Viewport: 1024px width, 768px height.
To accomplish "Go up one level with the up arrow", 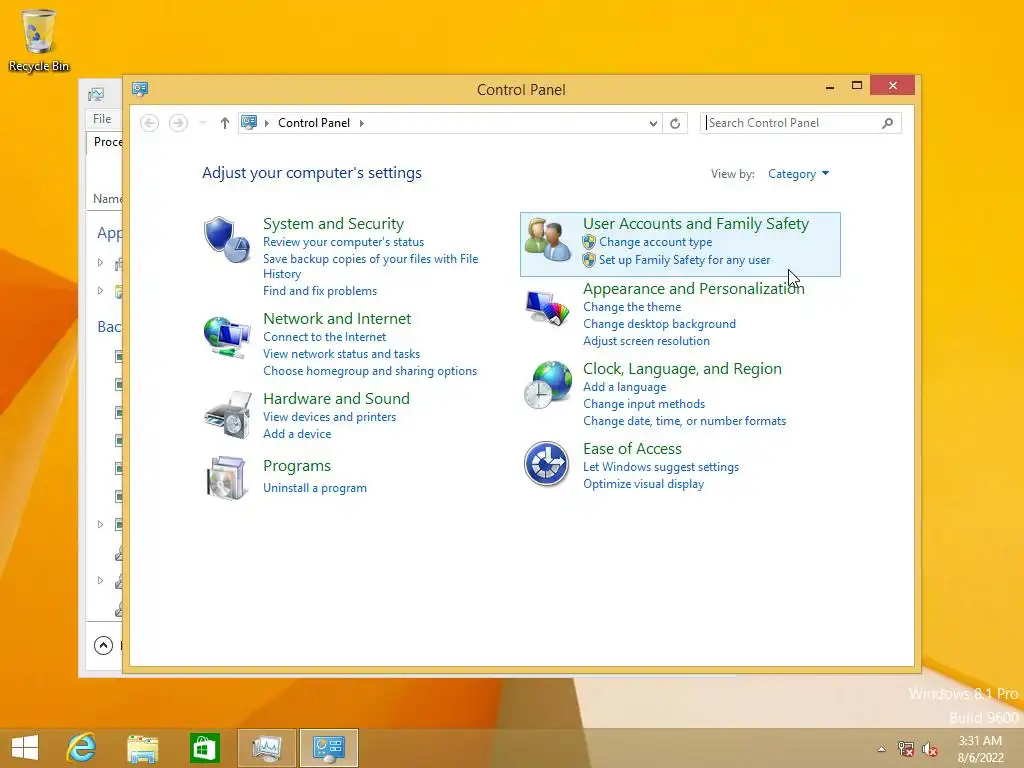I will [225, 123].
